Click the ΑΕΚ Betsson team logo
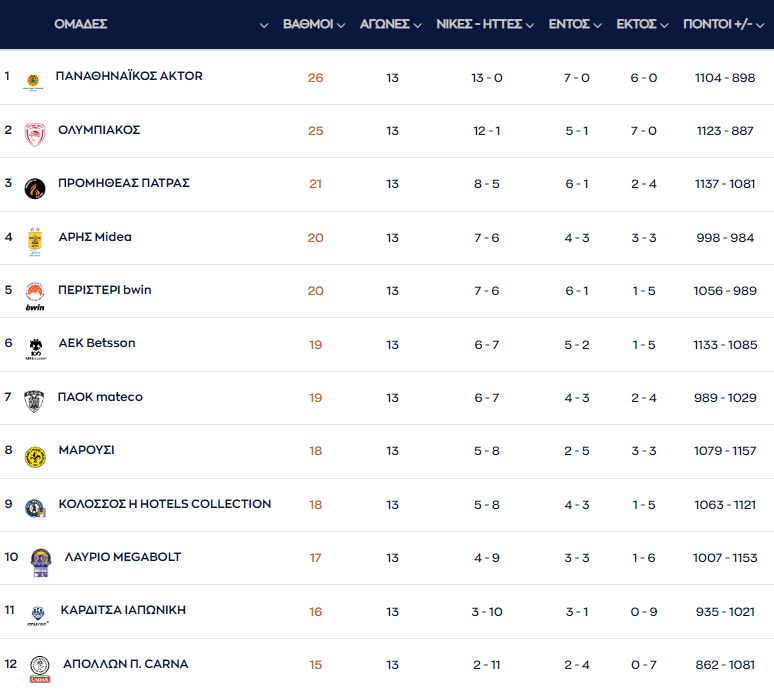This screenshot has width=774, height=691. tap(36, 348)
